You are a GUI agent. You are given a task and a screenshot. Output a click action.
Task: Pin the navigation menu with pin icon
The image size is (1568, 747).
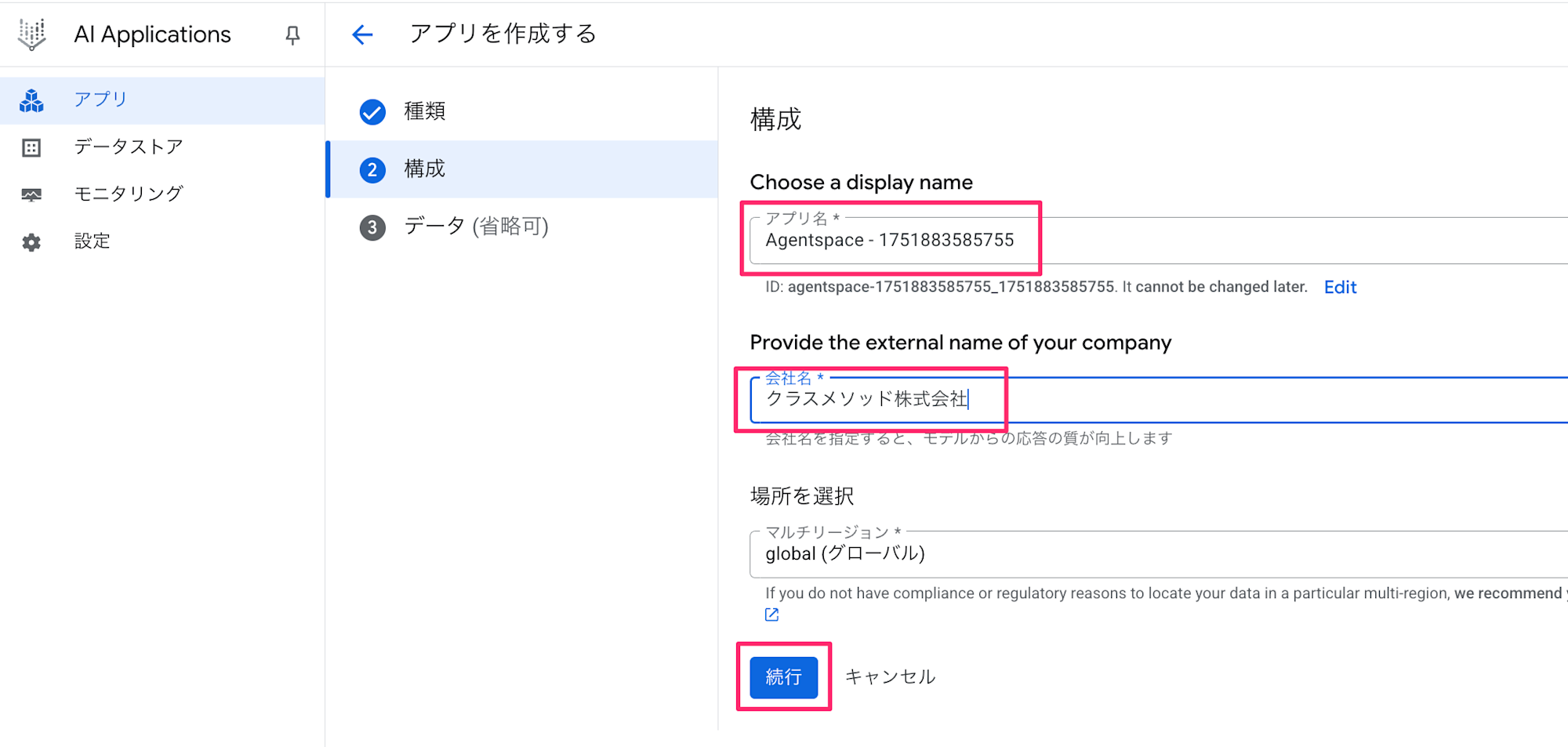[292, 35]
